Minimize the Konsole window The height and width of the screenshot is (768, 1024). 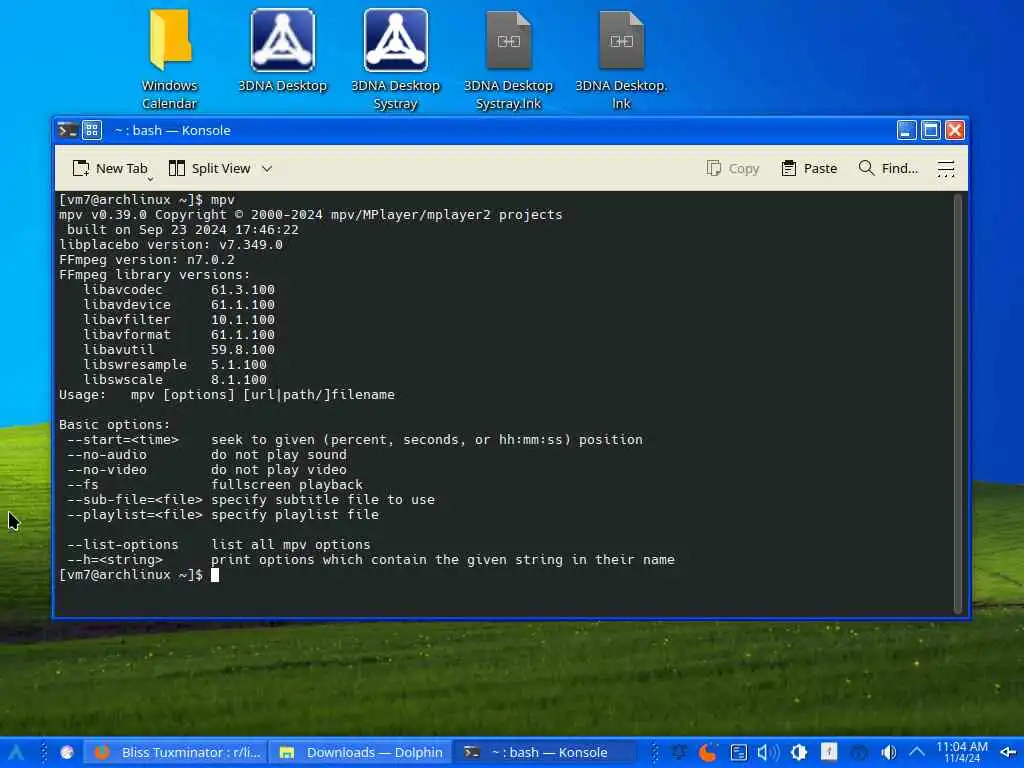[906, 130]
